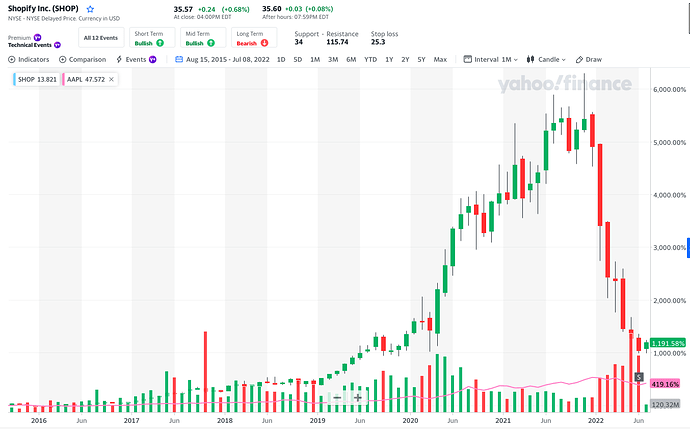Click the Comparison circle icon

coord(62,59)
